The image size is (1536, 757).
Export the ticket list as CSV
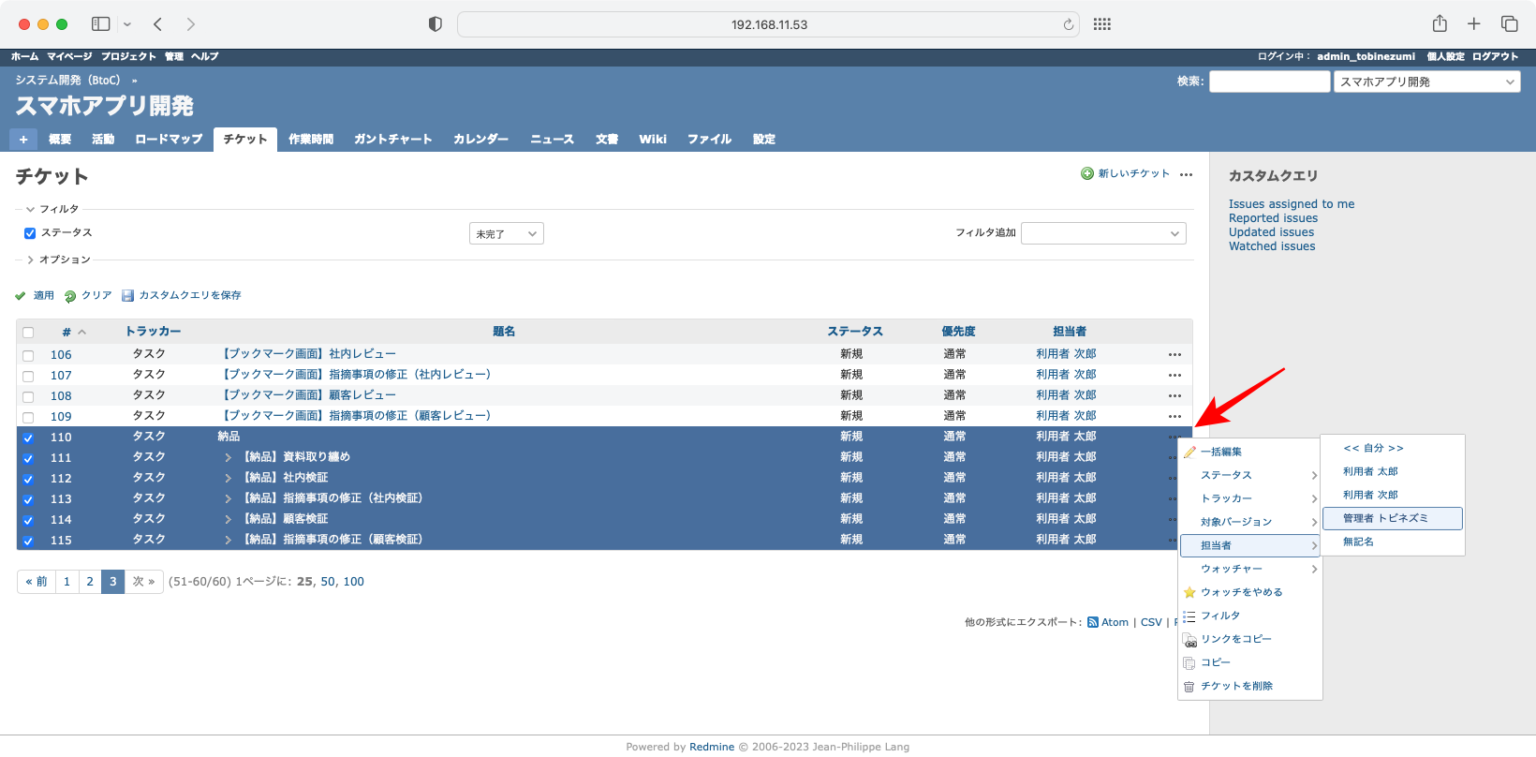coord(1150,621)
